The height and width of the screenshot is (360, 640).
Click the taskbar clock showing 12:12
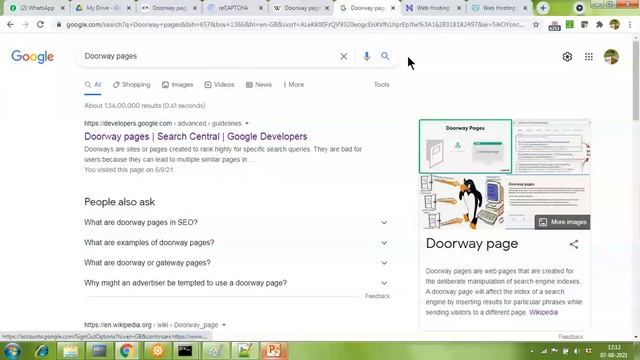pyautogui.click(x=613, y=351)
